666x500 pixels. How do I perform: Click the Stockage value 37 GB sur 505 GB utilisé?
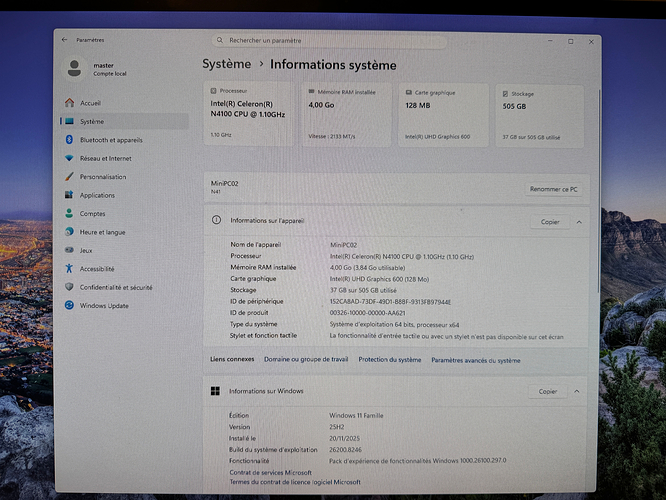363,291
